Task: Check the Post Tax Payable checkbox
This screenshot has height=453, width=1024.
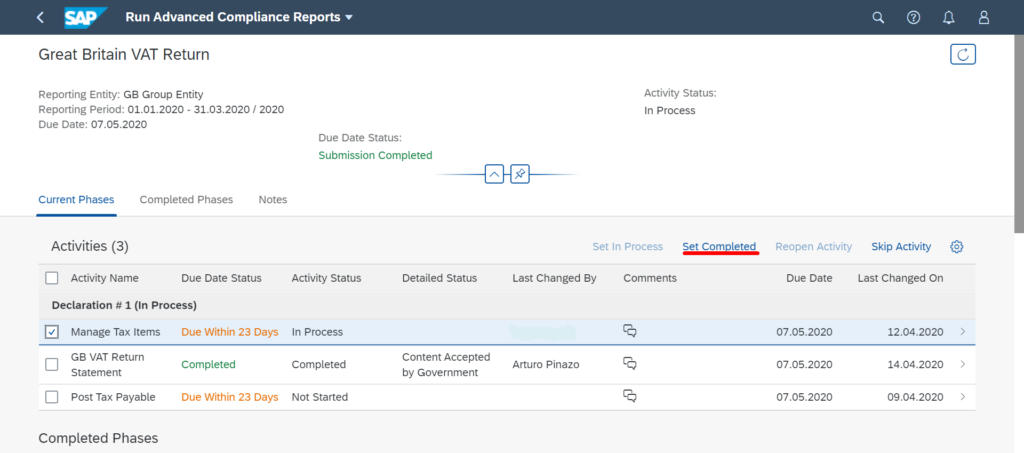Action: 52,397
